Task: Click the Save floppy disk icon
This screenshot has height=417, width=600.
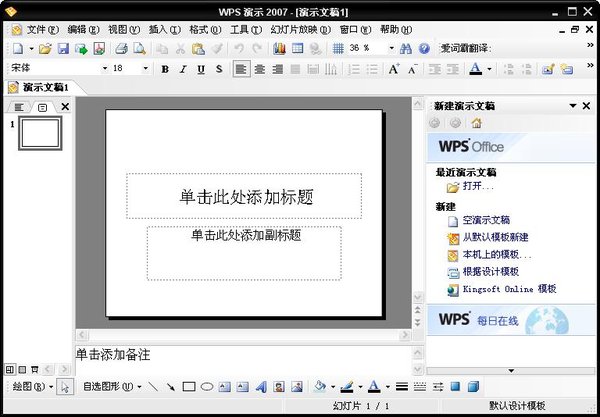Action: pos(63,49)
